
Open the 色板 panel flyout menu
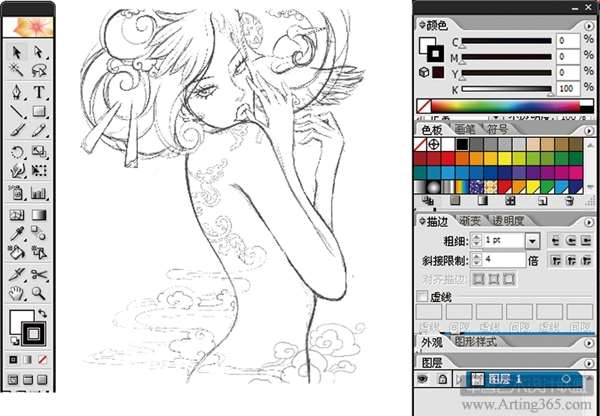[x=589, y=131]
